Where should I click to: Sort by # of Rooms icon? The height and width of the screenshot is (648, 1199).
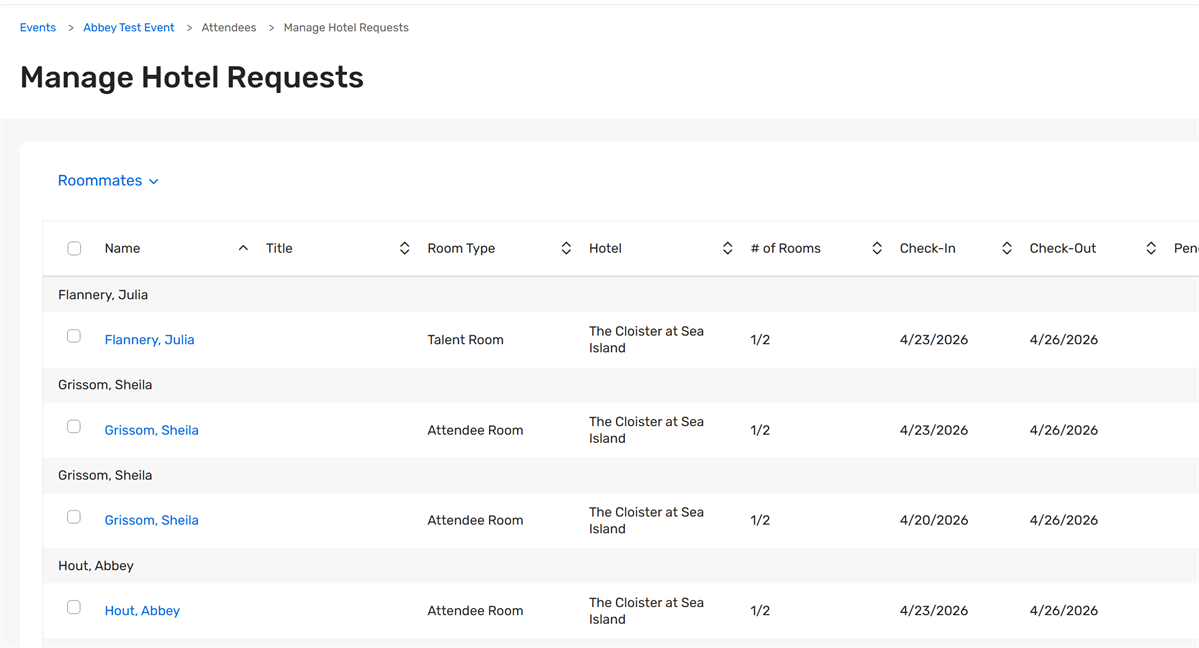(x=876, y=248)
